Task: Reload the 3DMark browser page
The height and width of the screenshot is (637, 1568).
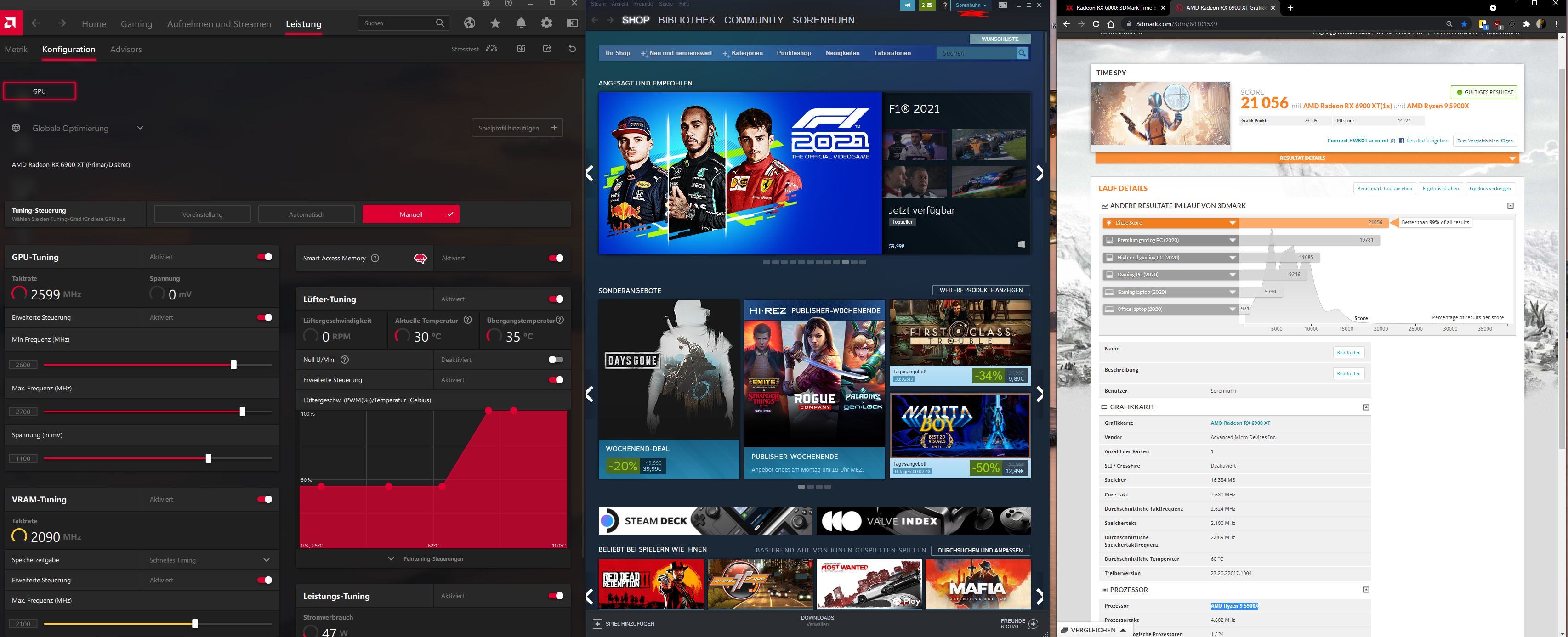Action: pyautogui.click(x=1096, y=24)
